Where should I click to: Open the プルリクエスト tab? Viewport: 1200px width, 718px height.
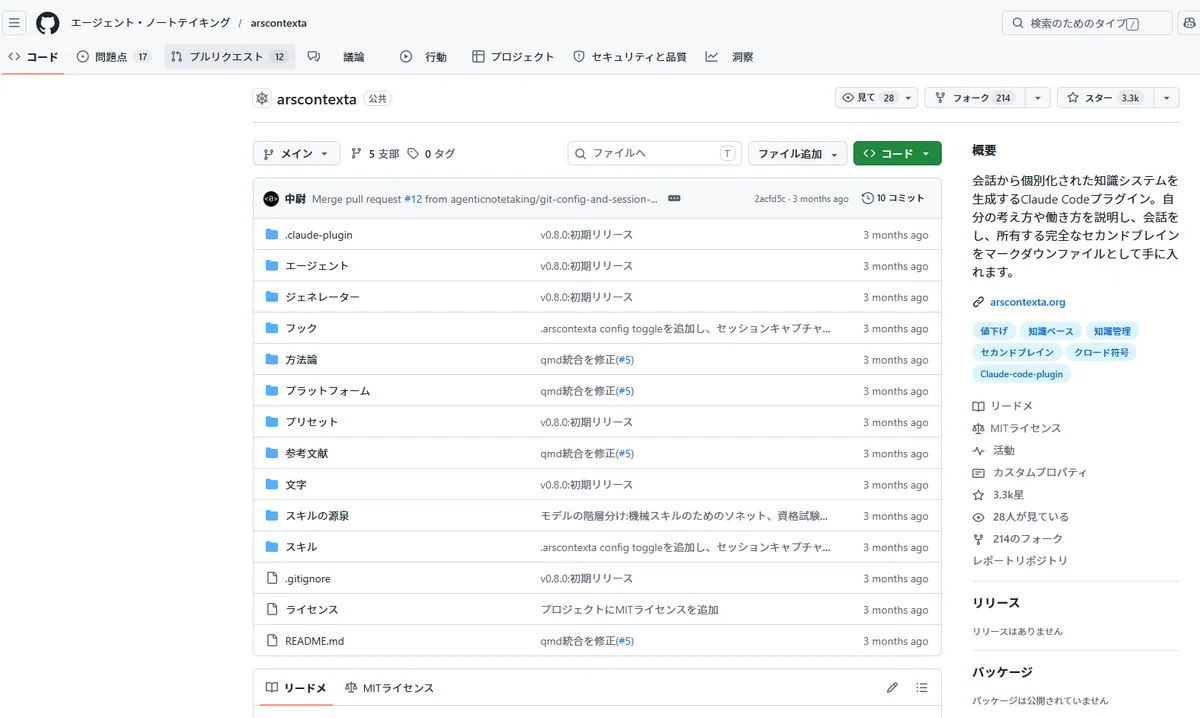(229, 57)
